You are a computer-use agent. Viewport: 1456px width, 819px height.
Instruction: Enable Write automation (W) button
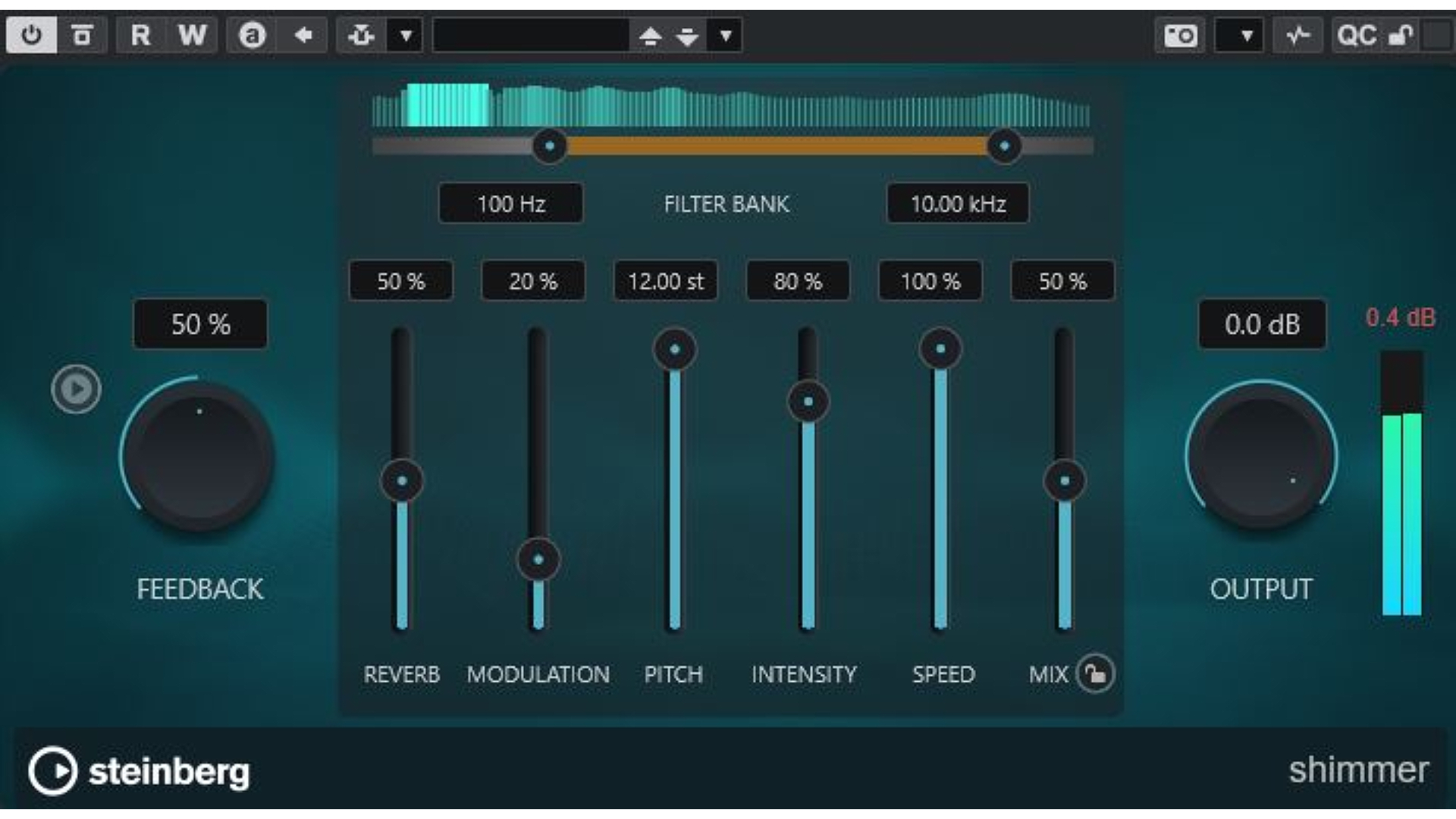click(x=192, y=35)
